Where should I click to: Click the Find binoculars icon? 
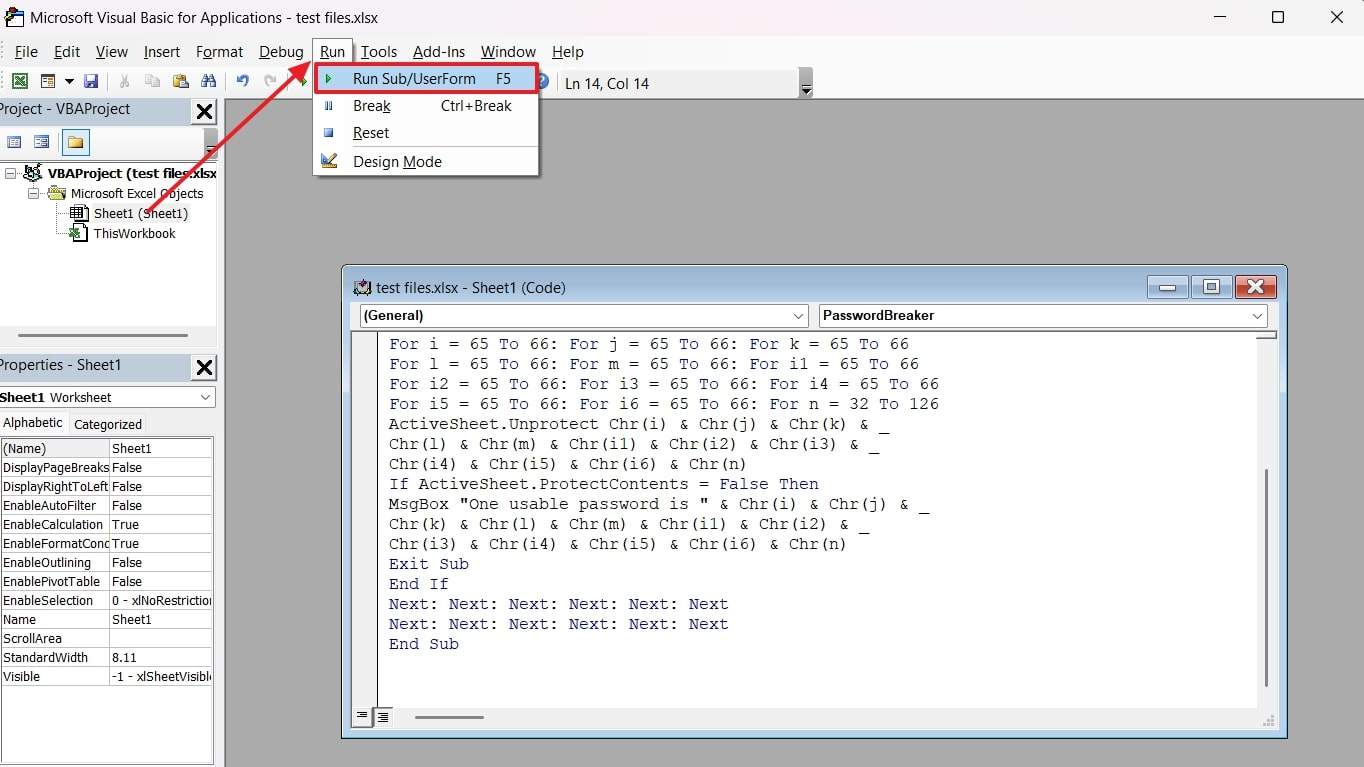[208, 81]
